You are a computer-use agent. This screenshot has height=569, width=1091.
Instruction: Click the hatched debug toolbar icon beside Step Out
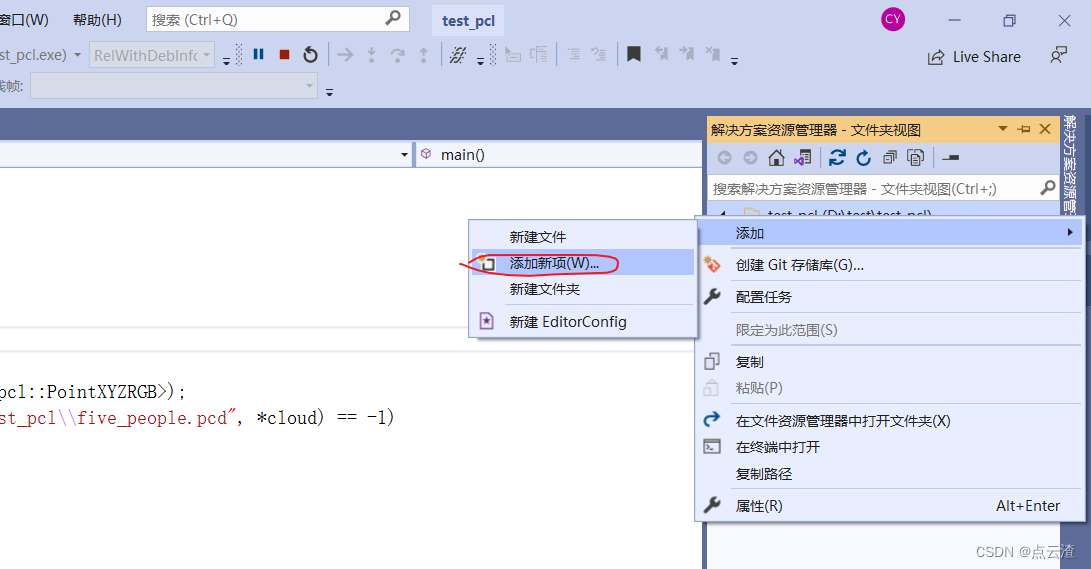tap(458, 55)
